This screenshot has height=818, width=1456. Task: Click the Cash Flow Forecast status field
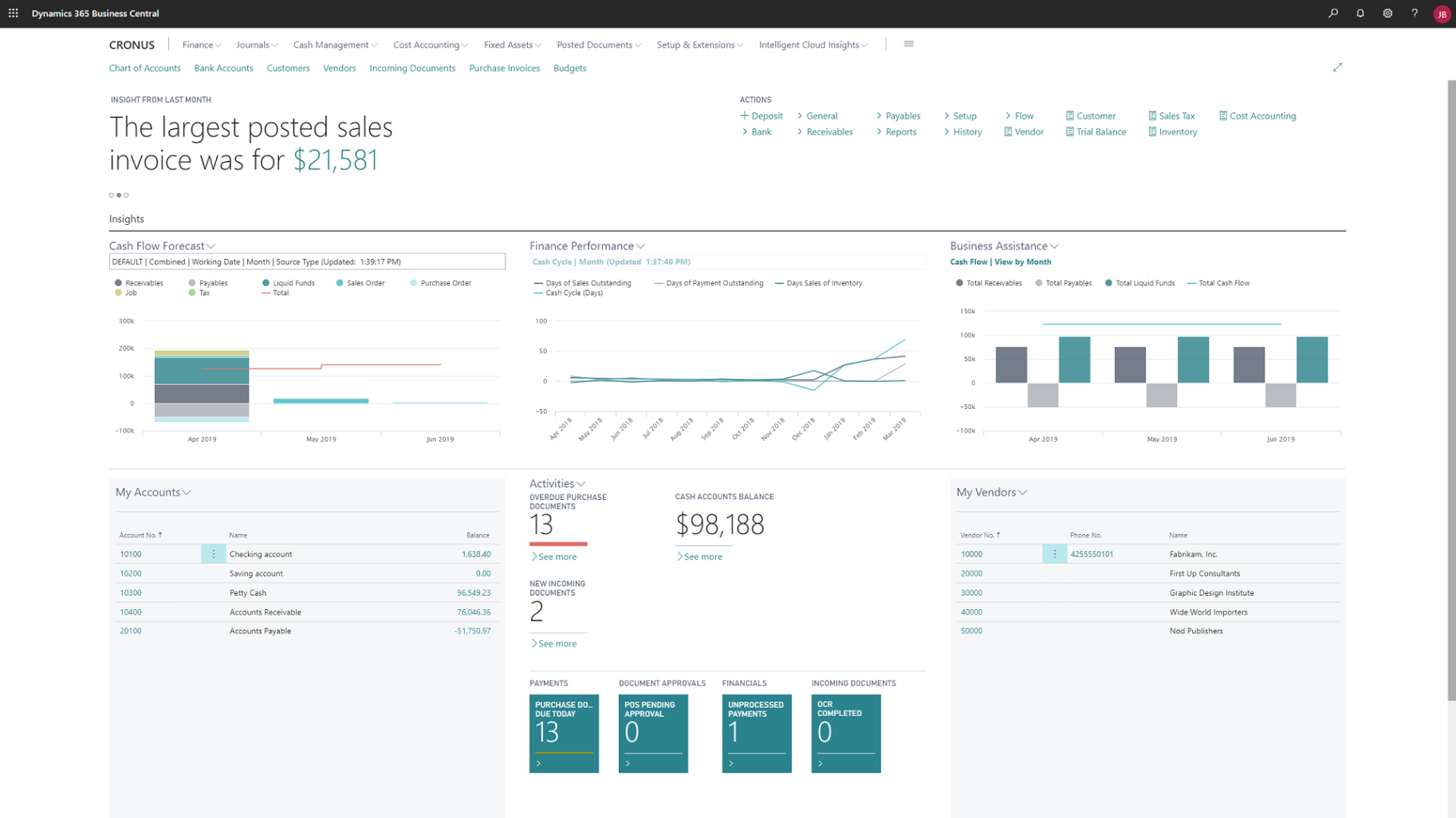click(307, 262)
